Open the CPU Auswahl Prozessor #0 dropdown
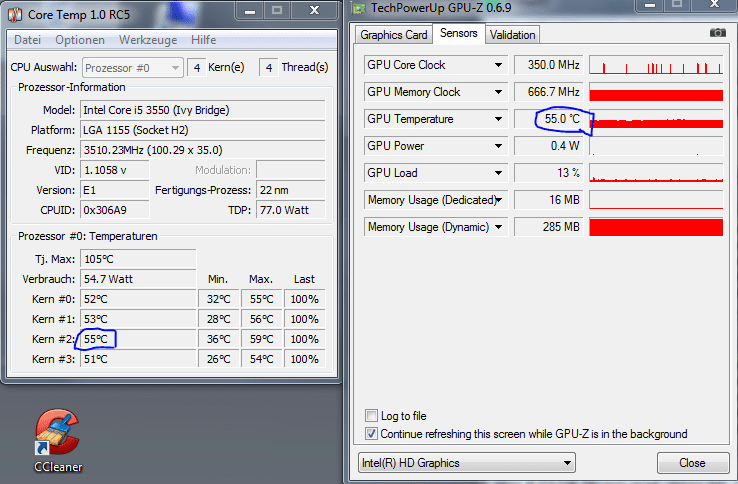 click(133, 68)
